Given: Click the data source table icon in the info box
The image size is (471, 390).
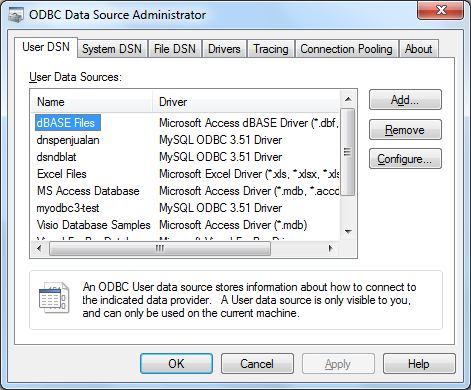Looking at the screenshot, I should click(x=54, y=298).
